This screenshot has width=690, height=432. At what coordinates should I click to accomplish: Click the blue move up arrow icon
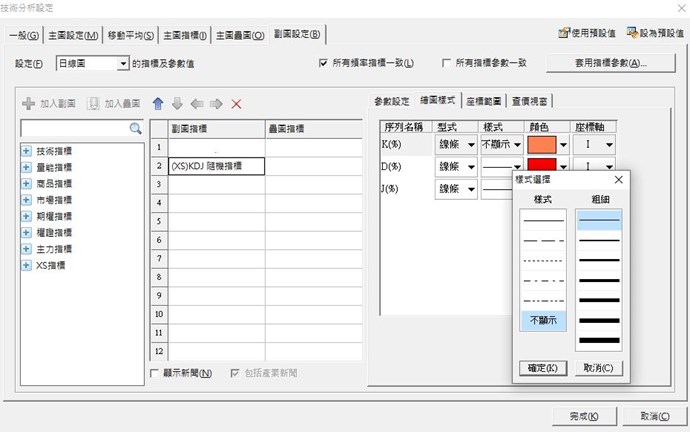(158, 104)
